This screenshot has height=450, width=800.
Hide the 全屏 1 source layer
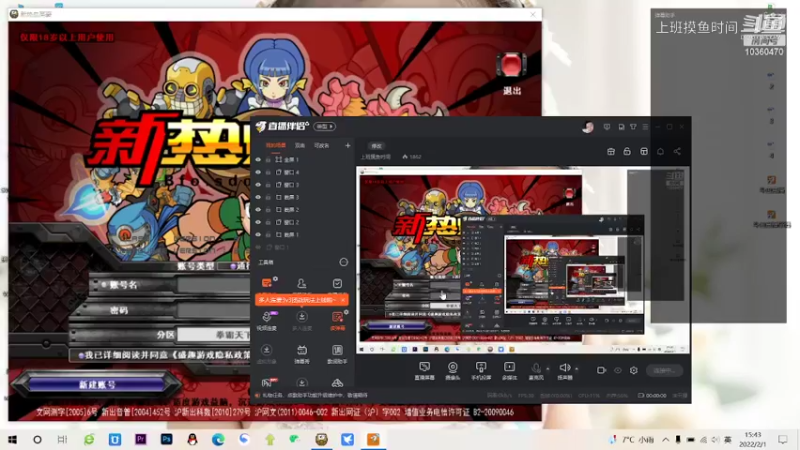(258, 160)
